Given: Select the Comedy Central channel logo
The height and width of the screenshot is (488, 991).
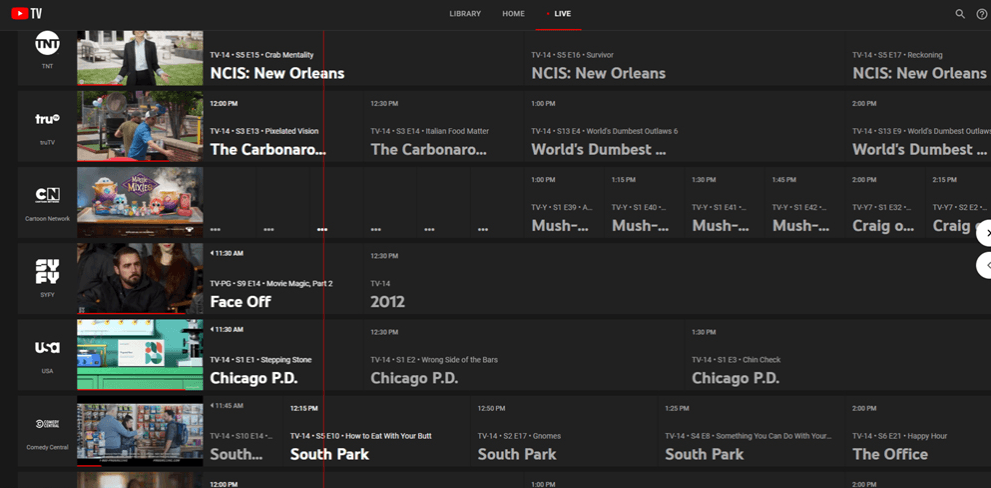Looking at the screenshot, I should point(47,424).
